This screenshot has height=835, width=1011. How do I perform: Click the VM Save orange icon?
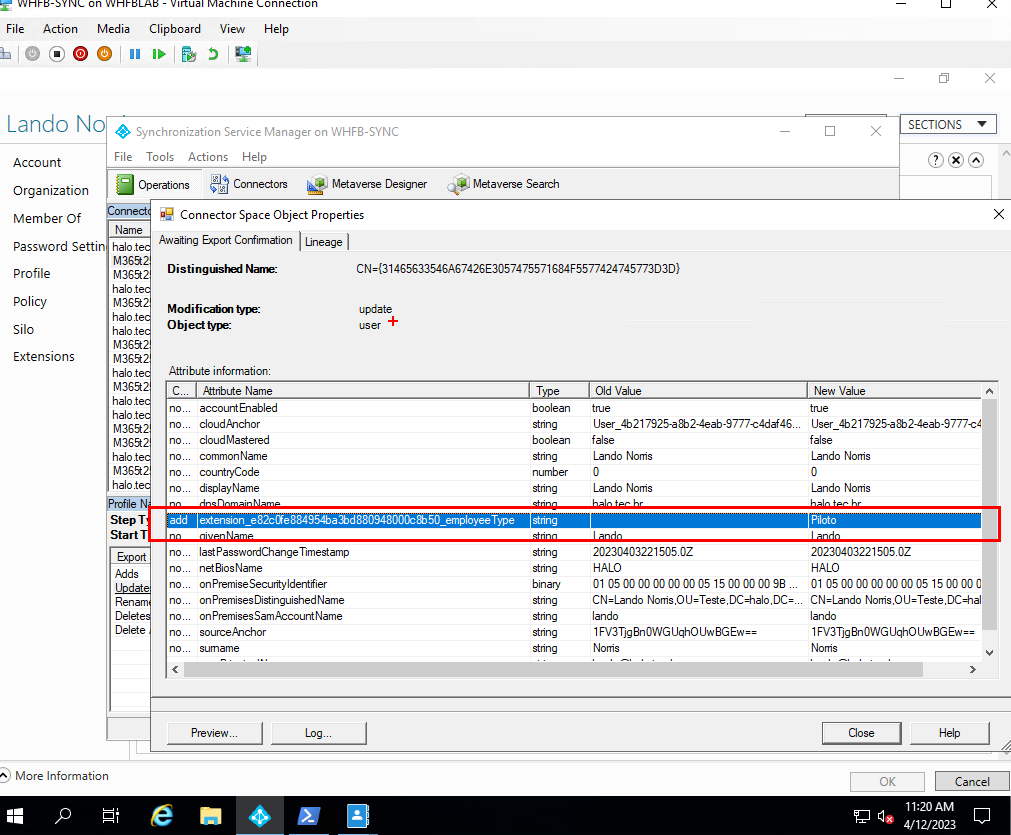[104, 54]
